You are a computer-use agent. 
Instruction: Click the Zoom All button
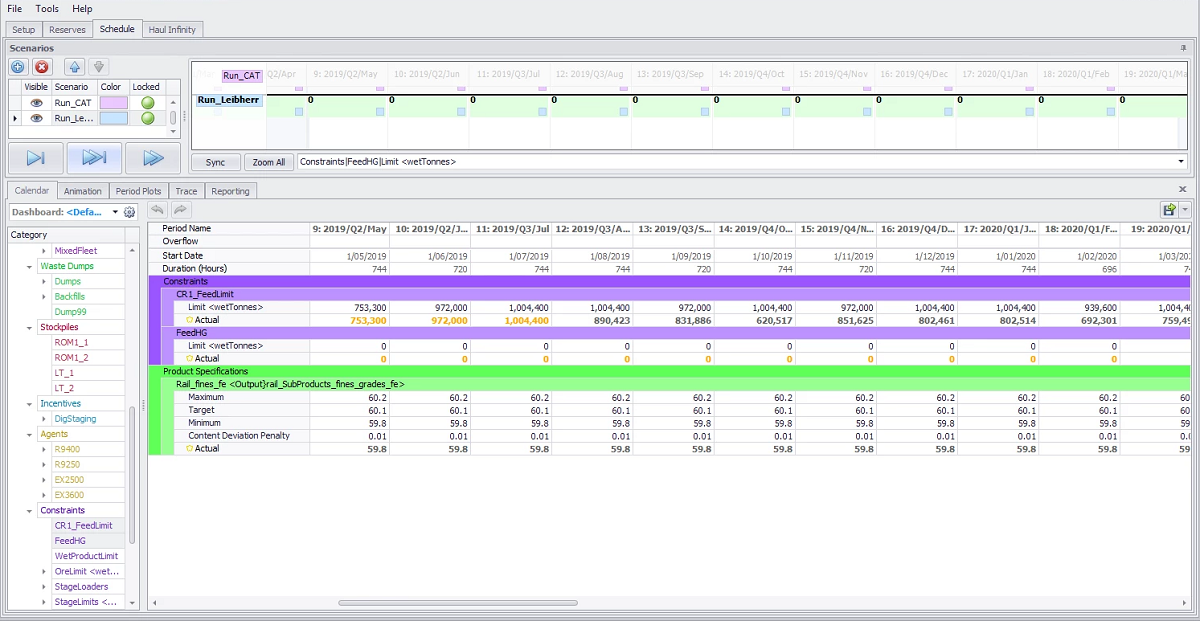[x=268, y=162]
